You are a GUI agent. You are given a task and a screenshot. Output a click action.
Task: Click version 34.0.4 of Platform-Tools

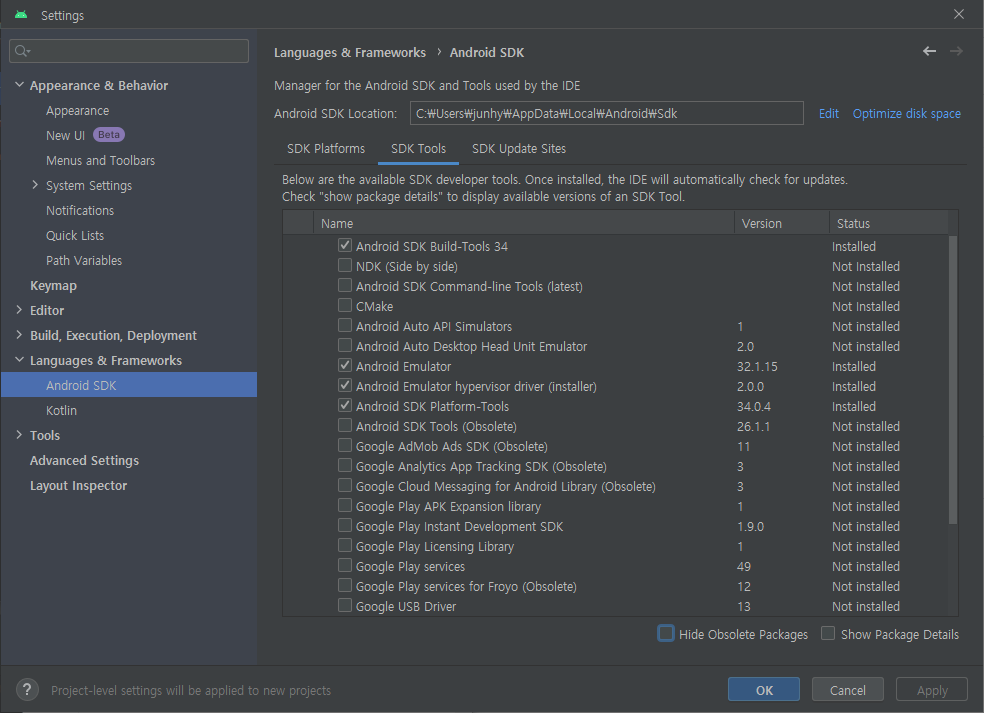[x=754, y=407]
